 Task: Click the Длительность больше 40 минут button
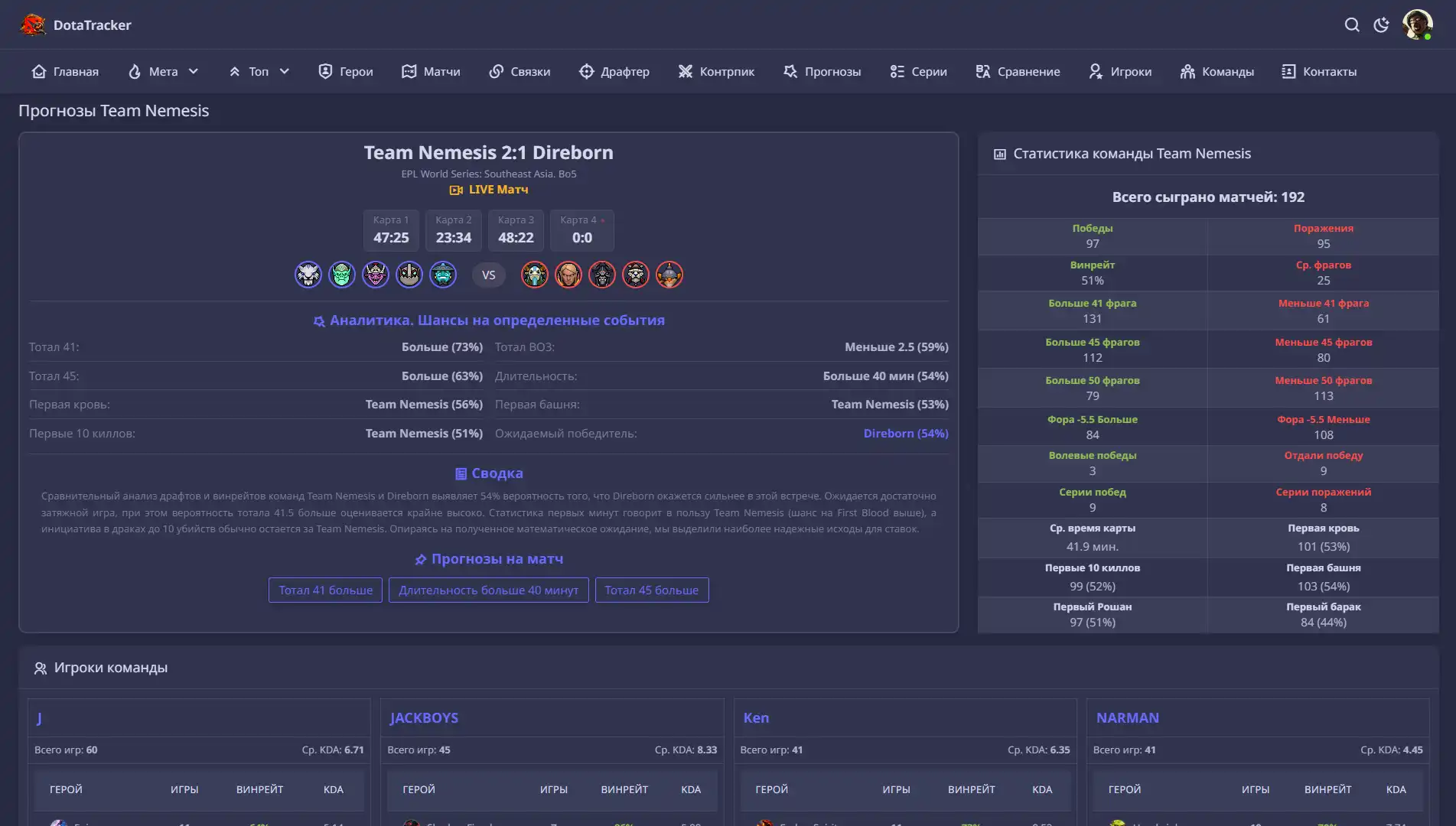(489, 590)
